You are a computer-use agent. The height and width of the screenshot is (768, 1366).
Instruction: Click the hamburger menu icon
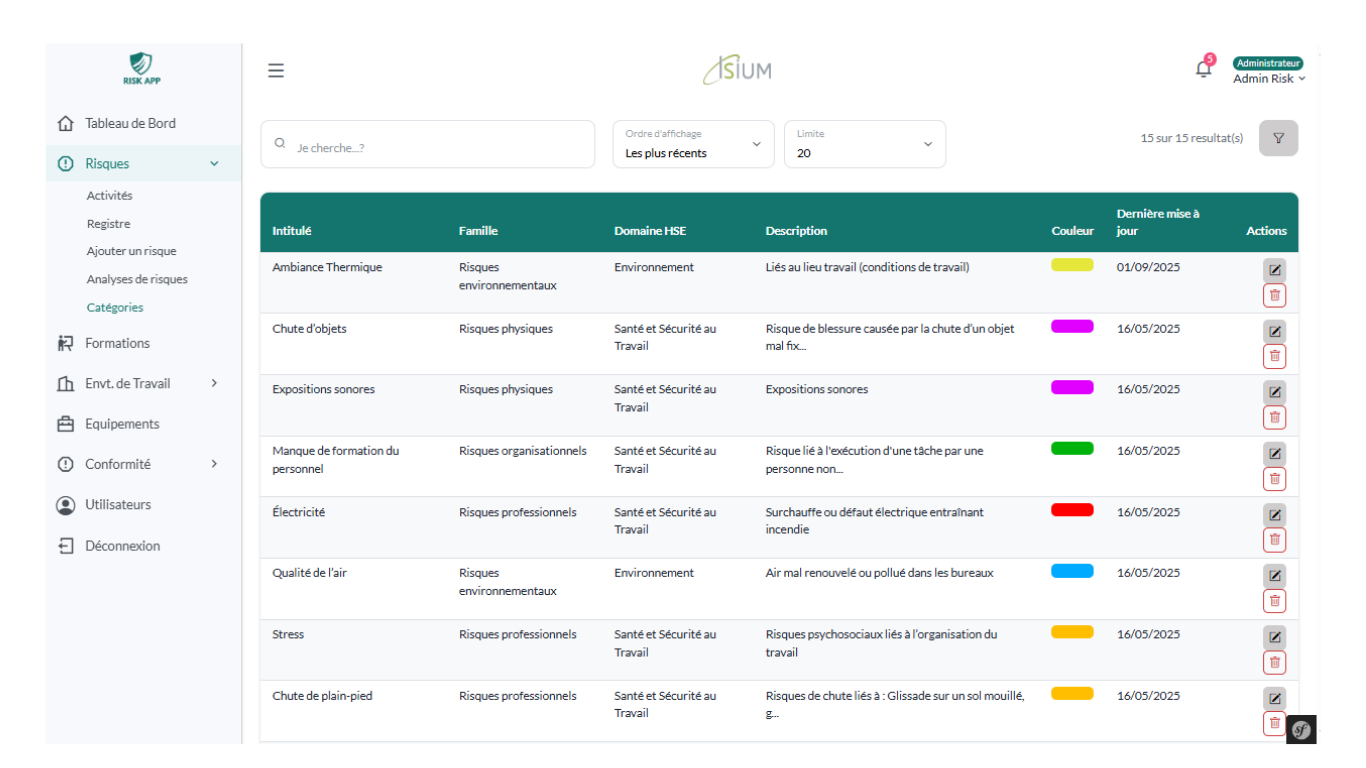point(276,70)
